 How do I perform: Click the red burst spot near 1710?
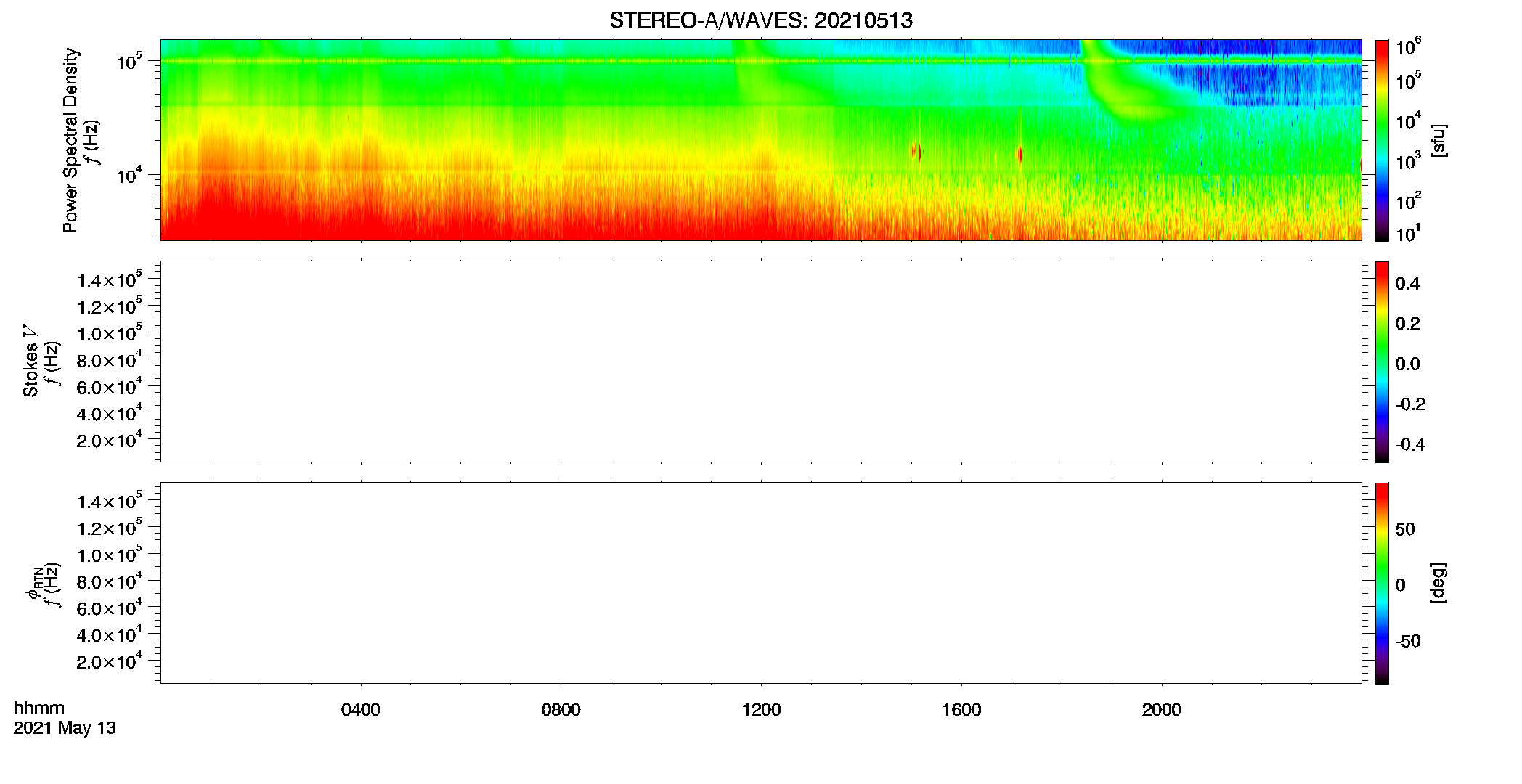[1020, 154]
